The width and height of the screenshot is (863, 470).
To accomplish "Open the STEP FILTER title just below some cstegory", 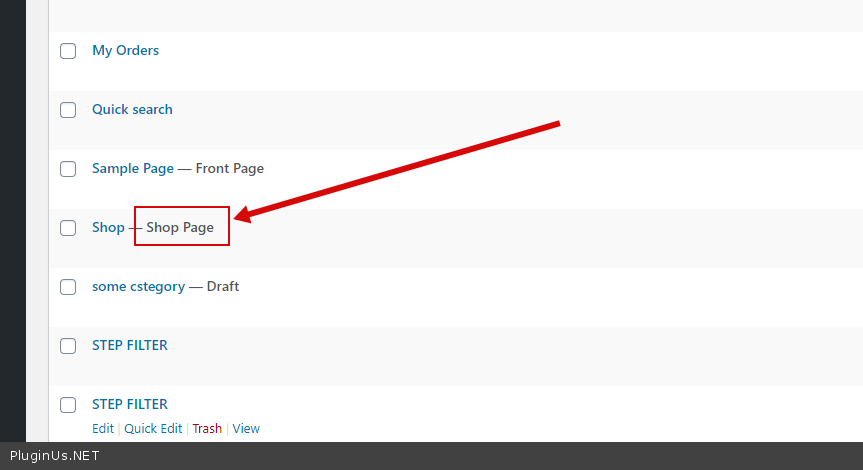I will tap(129, 346).
